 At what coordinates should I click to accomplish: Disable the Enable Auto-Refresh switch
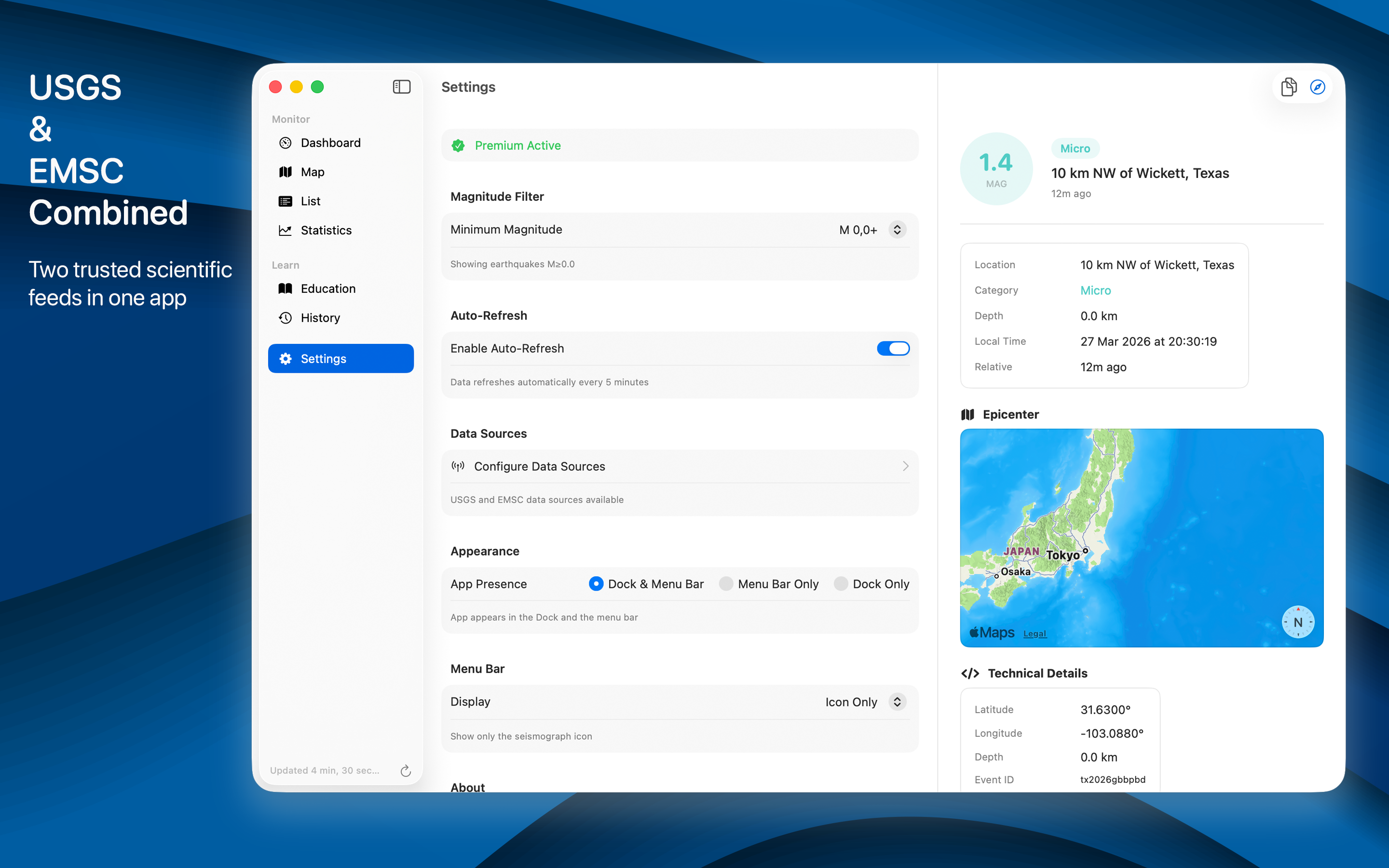[893, 349]
